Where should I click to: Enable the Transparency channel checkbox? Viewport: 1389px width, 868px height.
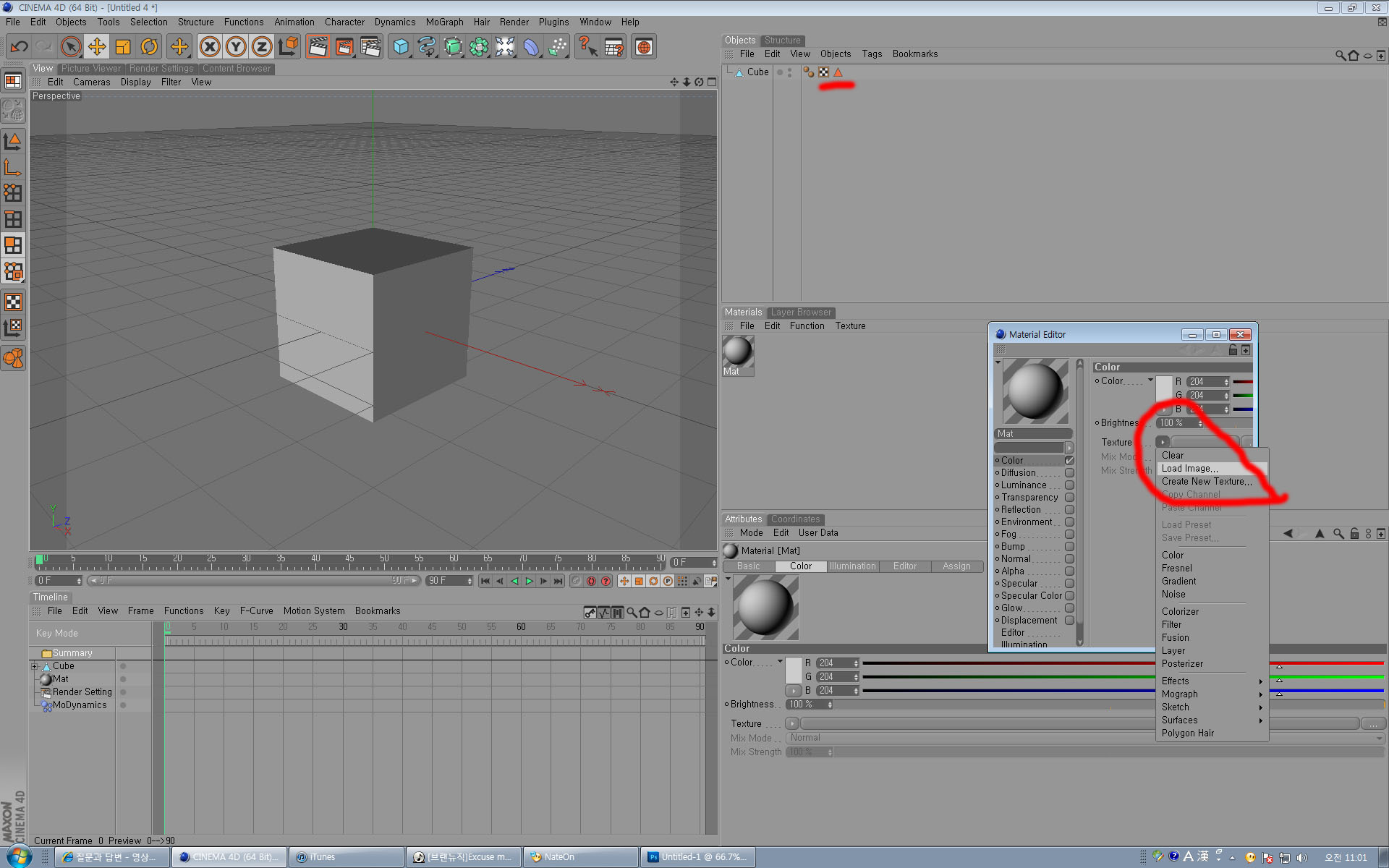coord(1069,497)
